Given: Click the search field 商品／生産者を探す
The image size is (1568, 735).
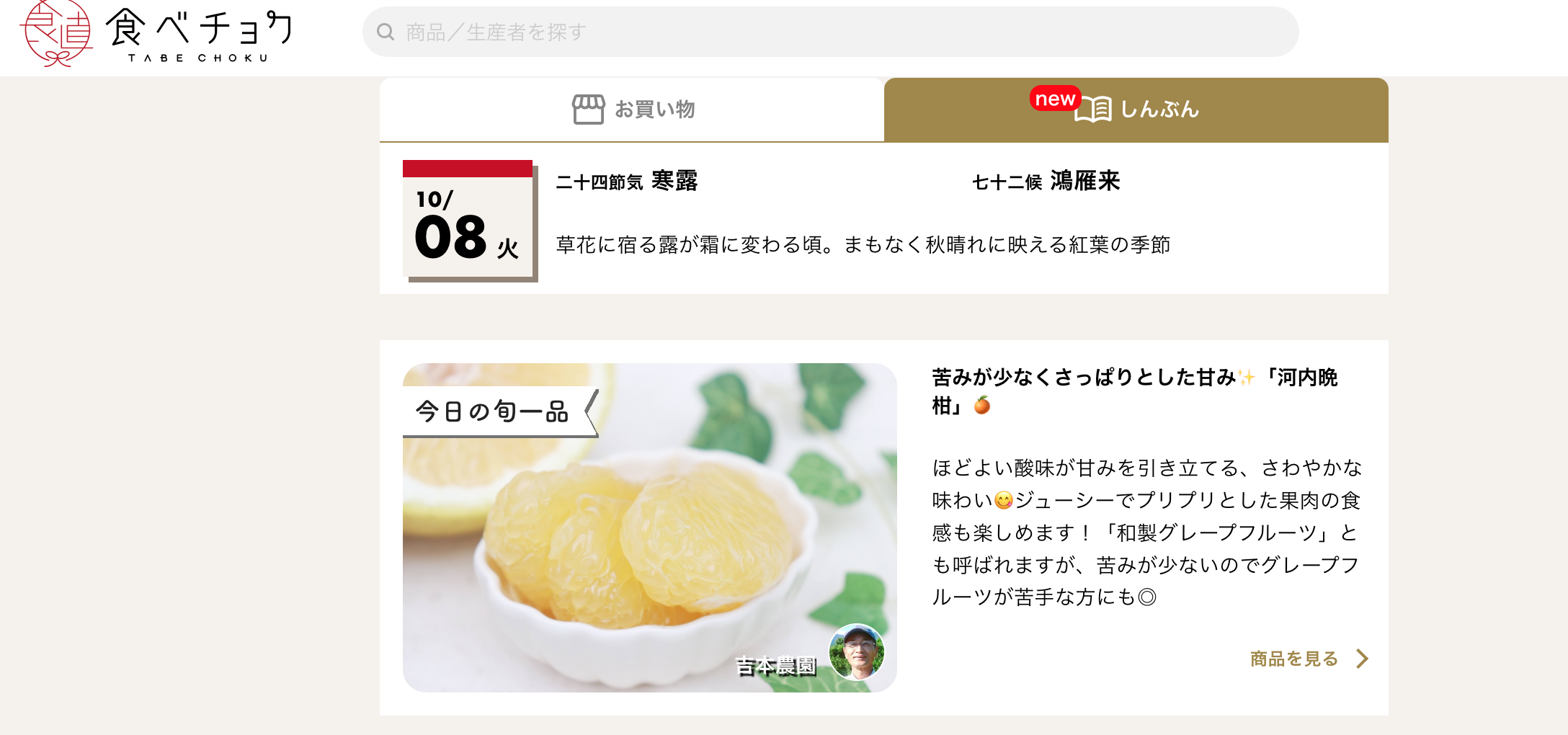Looking at the screenshot, I should 830,32.
